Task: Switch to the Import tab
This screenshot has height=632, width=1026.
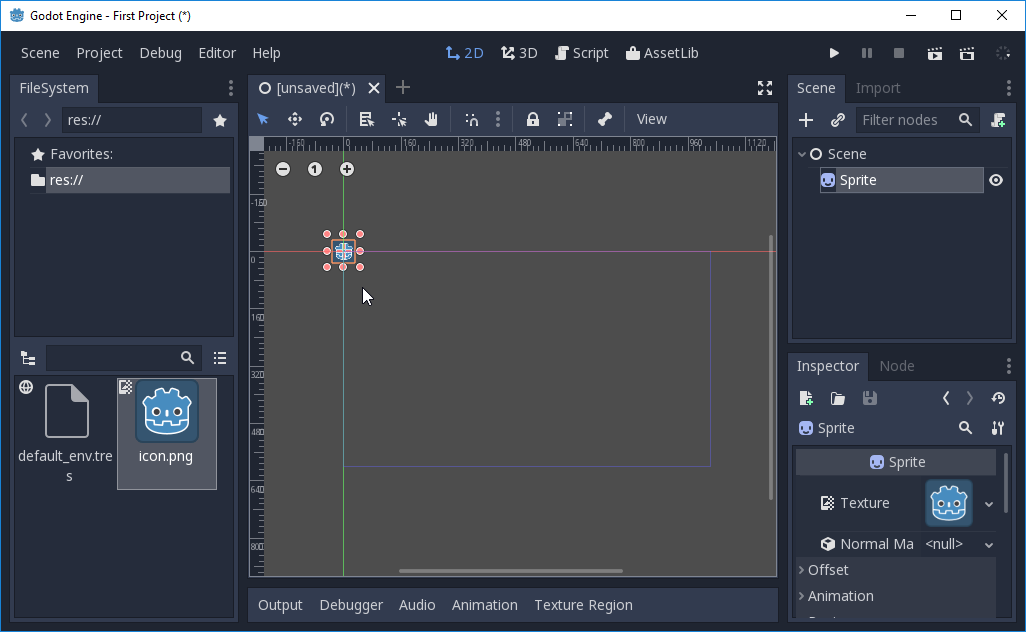Action: click(x=878, y=88)
